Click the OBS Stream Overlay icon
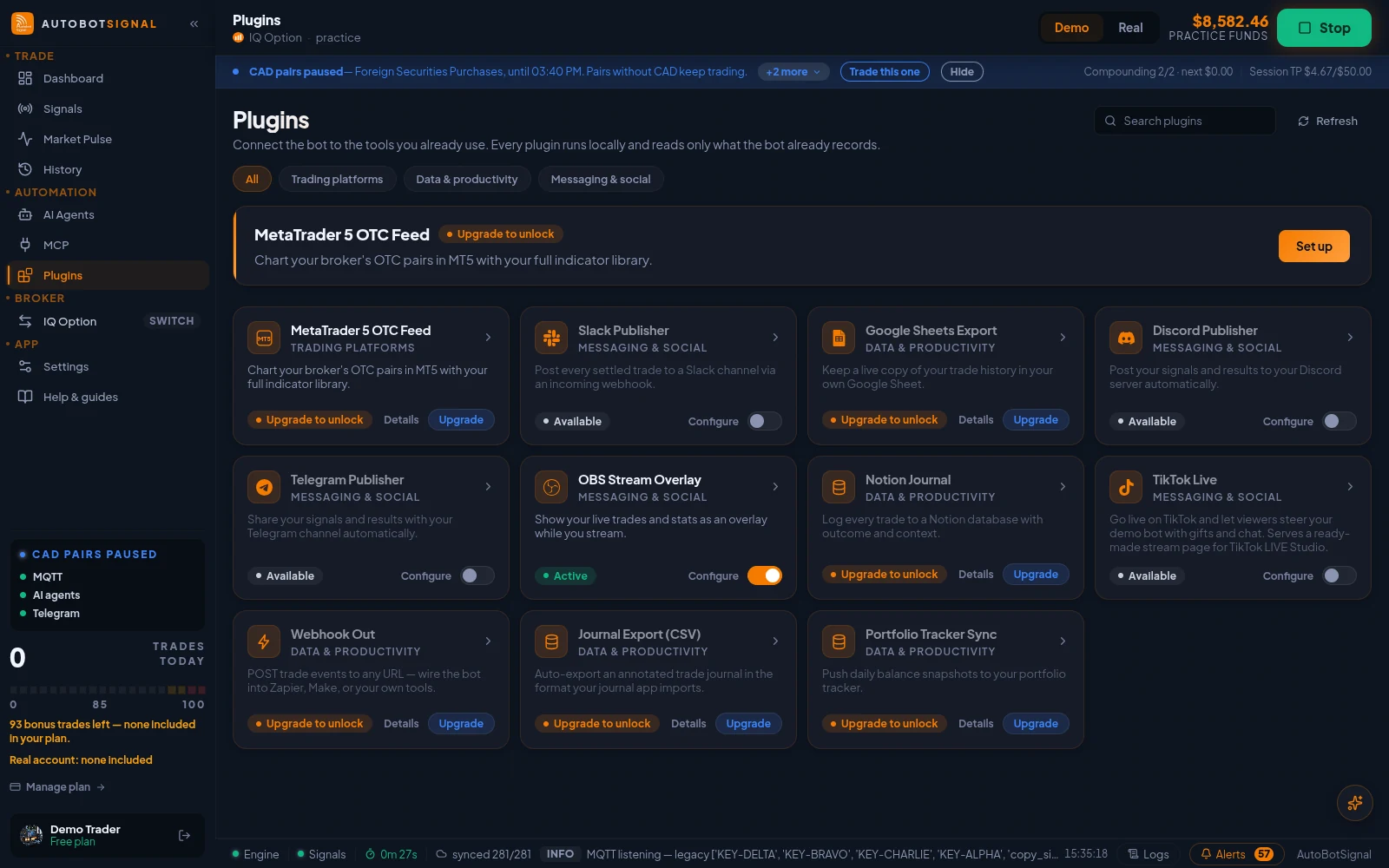Screen dimensions: 1389x868 (x=551, y=487)
